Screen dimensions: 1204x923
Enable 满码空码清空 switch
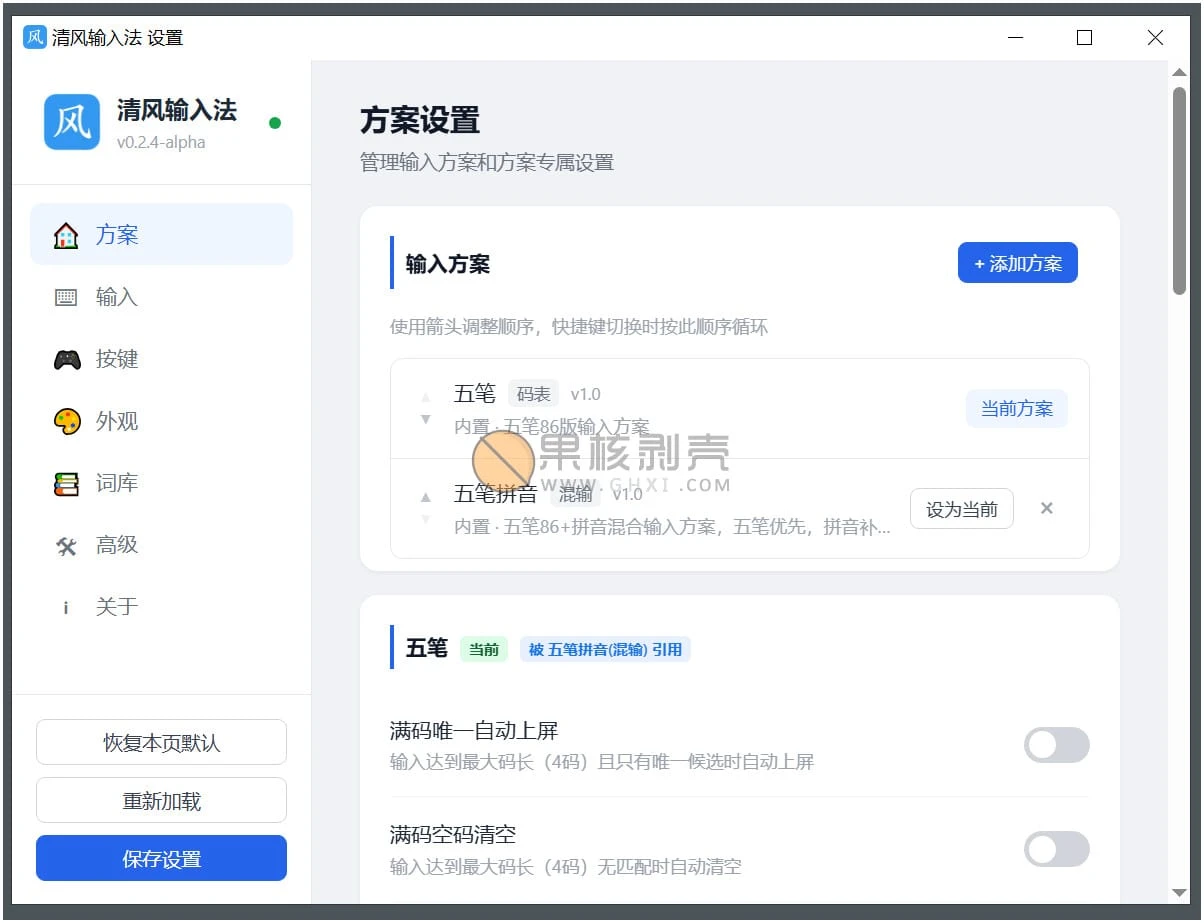click(1056, 849)
